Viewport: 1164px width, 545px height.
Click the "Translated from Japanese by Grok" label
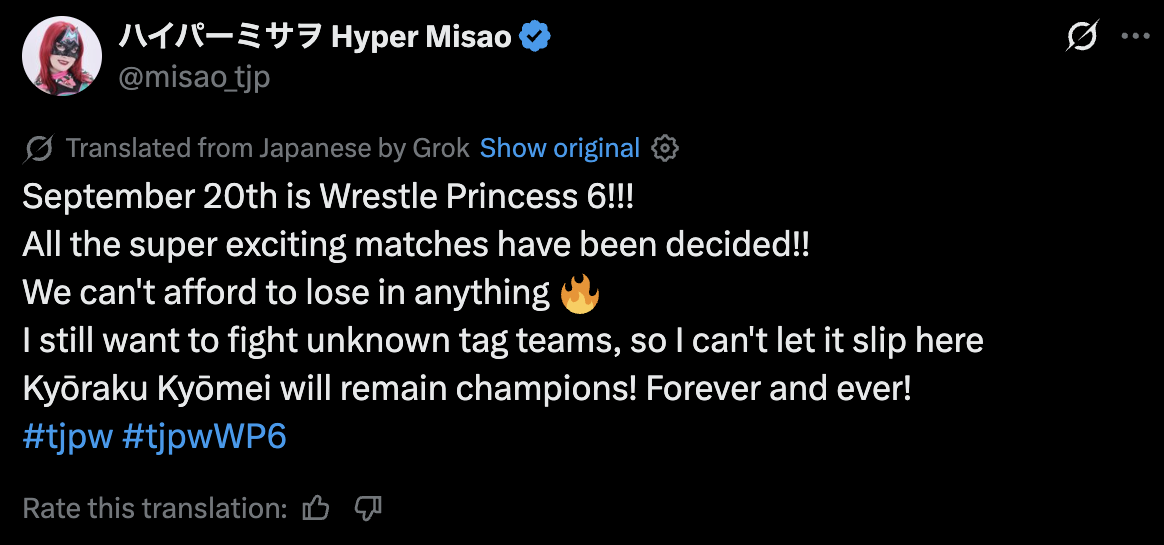click(267, 149)
